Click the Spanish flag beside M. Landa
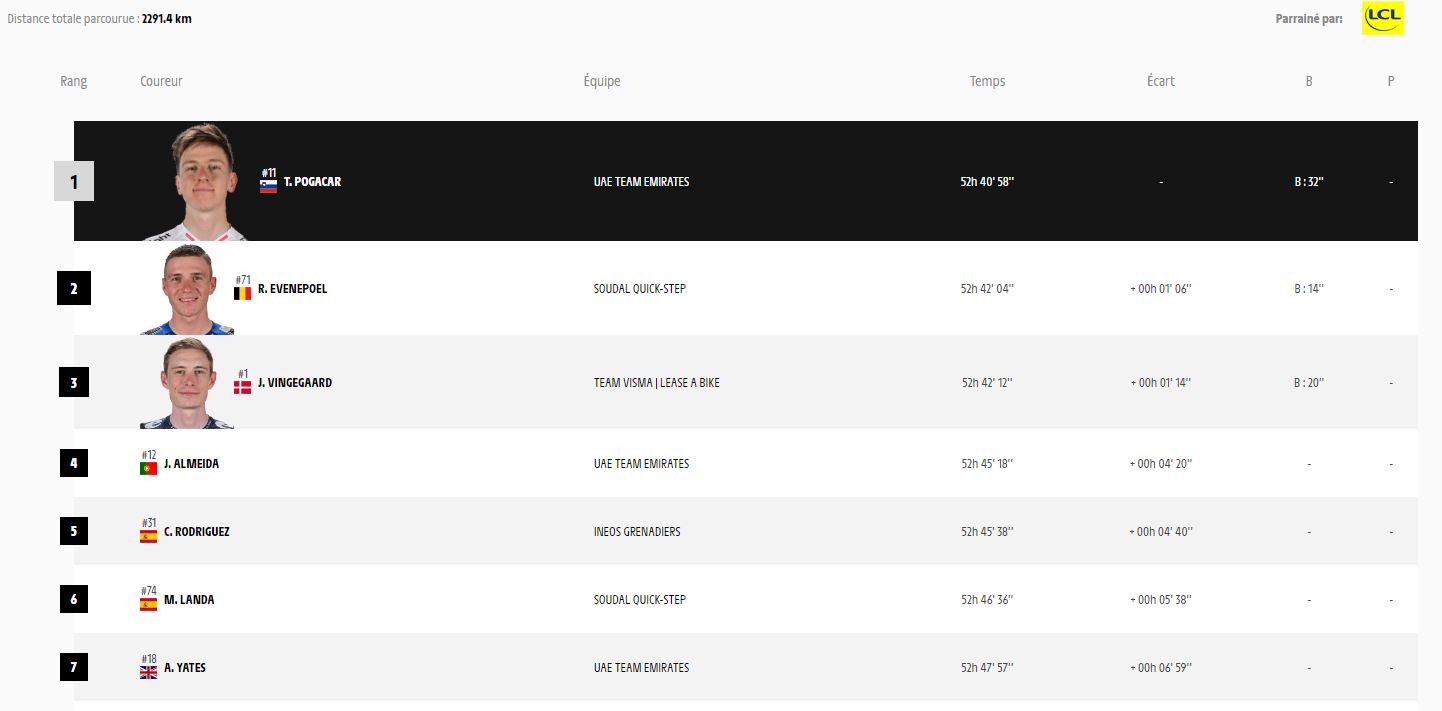The width and height of the screenshot is (1442, 711). (x=148, y=604)
